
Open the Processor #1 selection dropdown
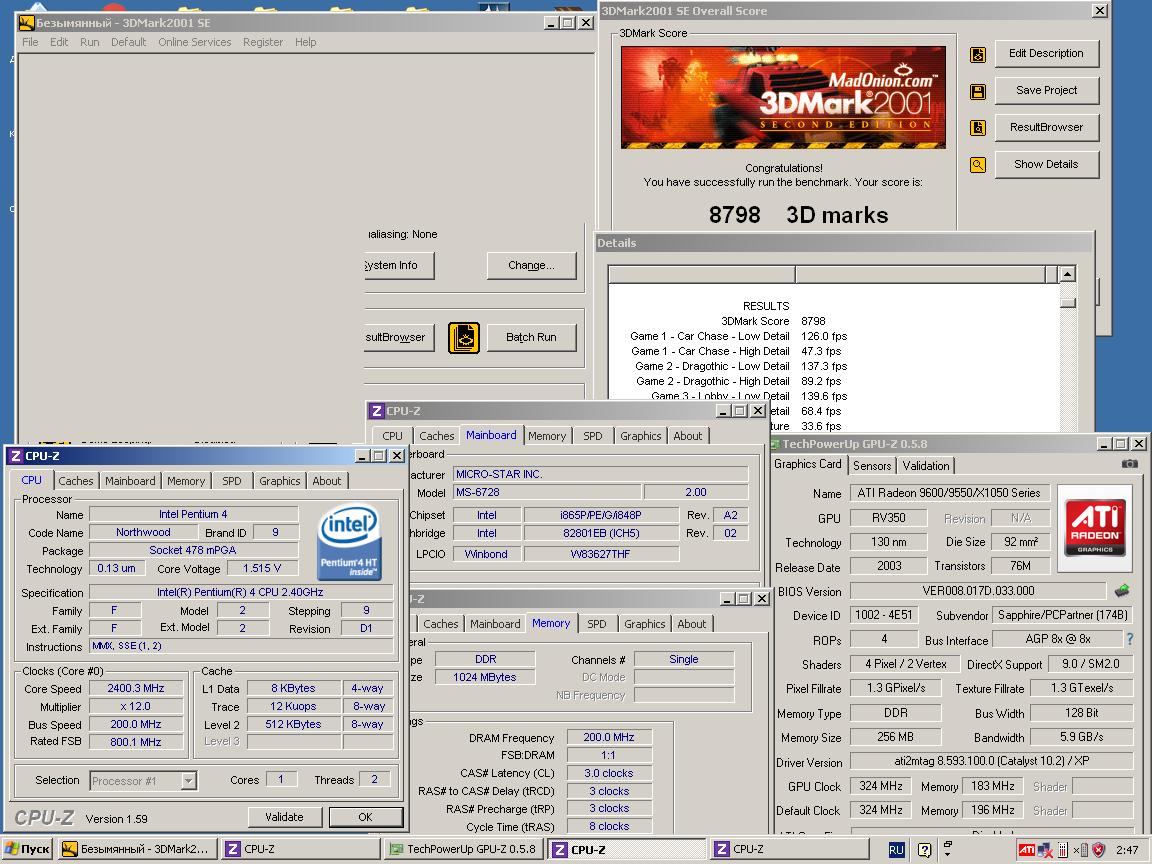(x=189, y=780)
